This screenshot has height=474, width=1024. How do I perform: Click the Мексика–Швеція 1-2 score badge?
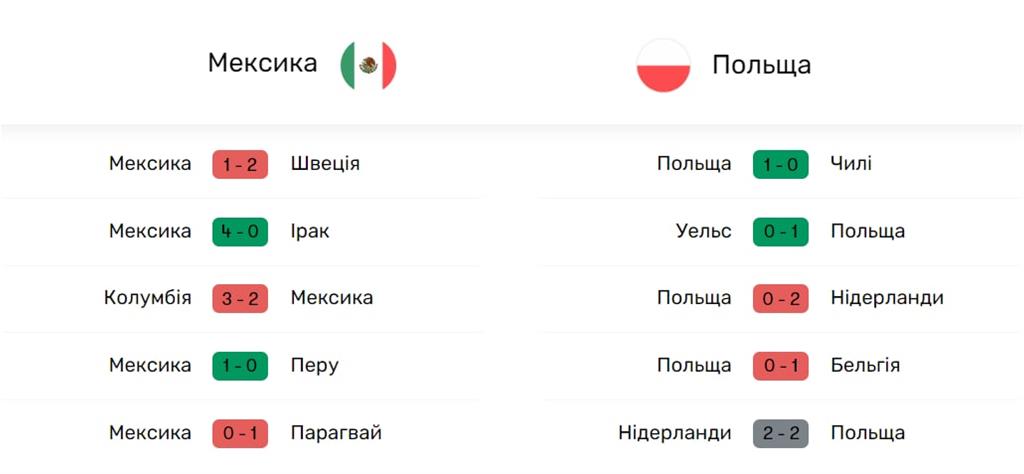(240, 164)
